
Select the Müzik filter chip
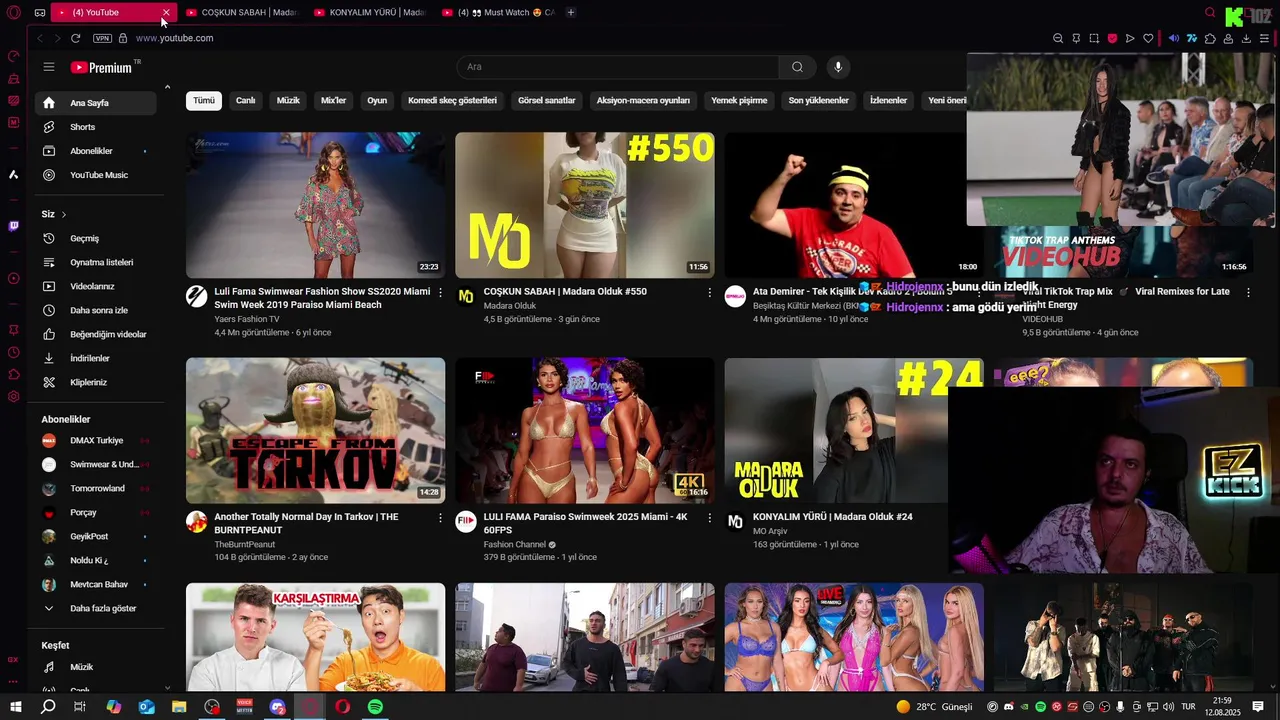288,101
